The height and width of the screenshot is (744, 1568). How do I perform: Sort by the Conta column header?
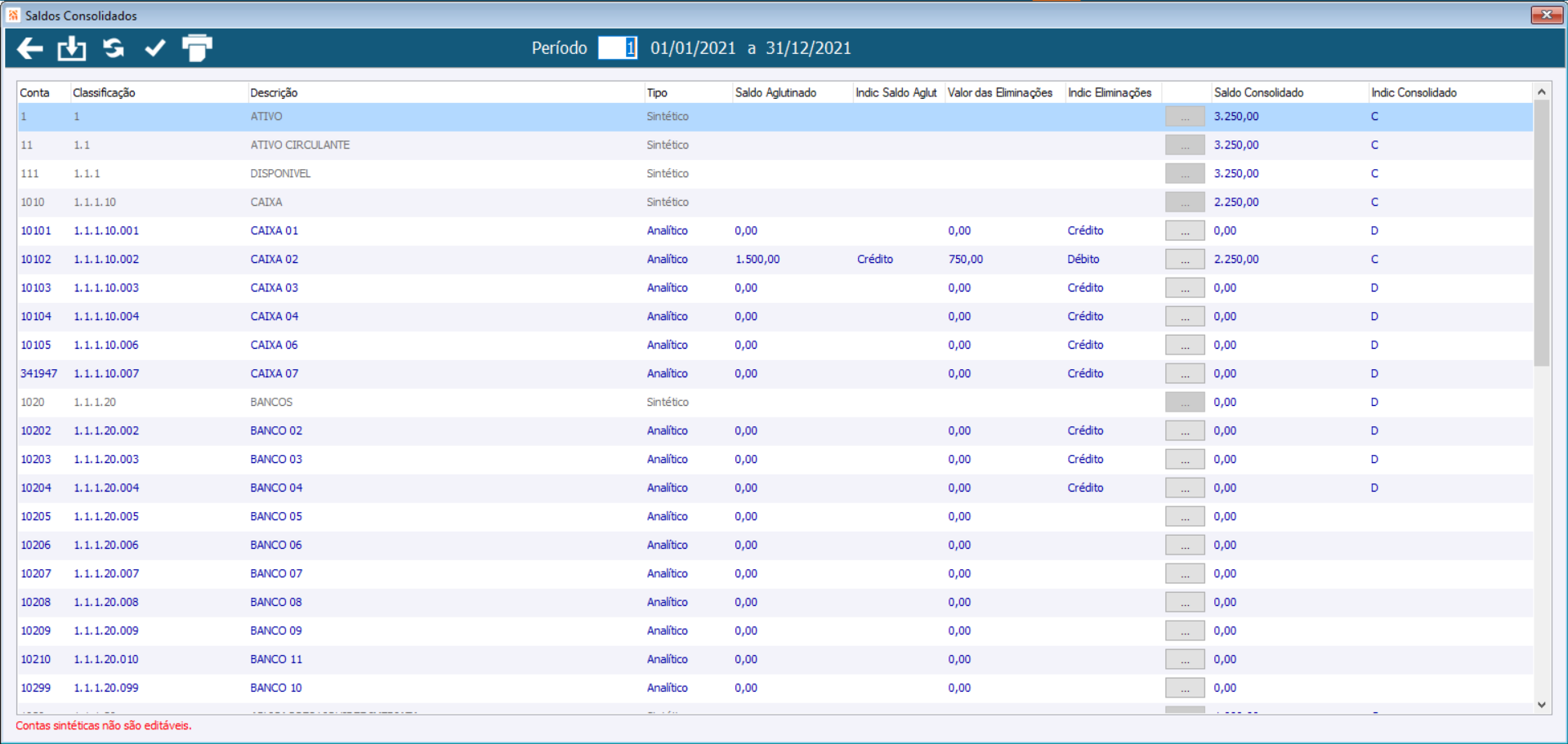click(35, 92)
